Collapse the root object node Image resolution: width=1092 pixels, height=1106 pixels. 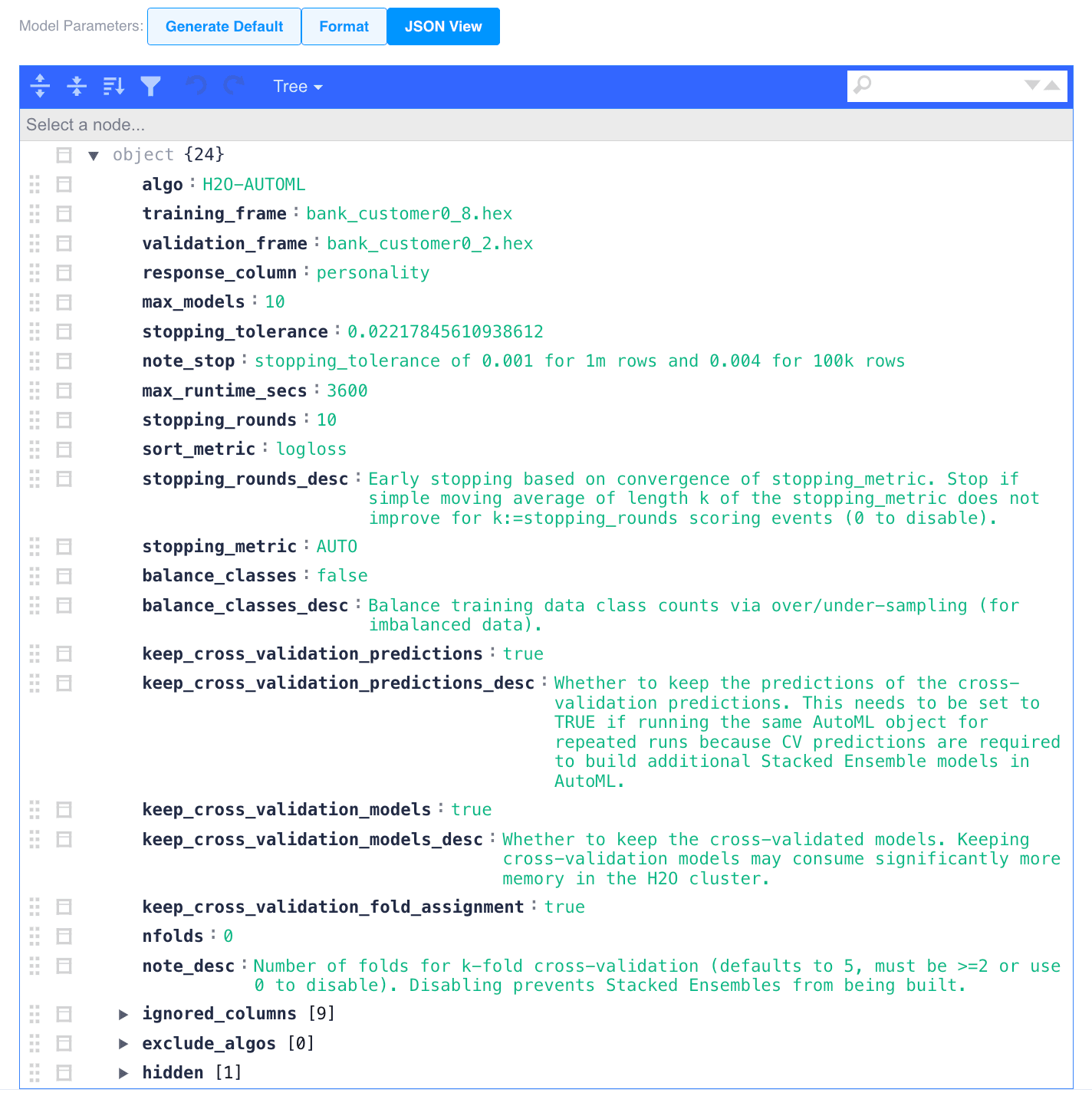coord(94,156)
